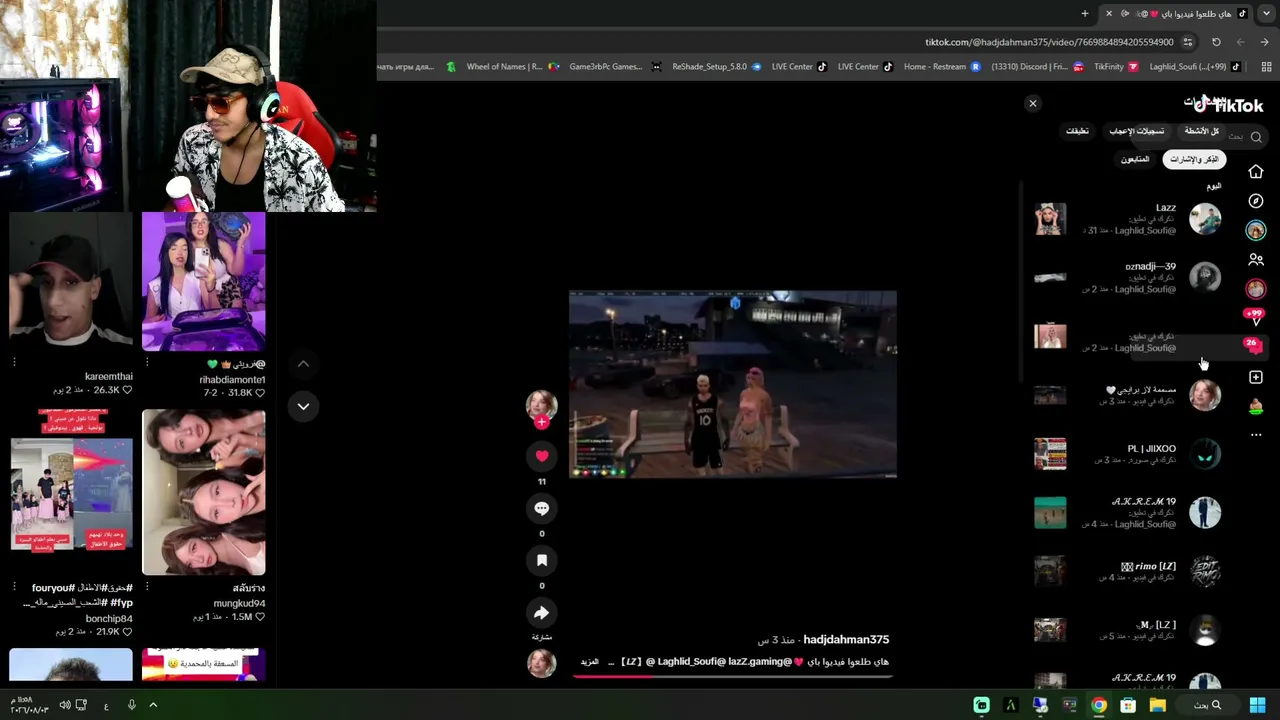Click the TikTok search magnifier icon
Viewport: 1280px width, 720px height.
click(x=1256, y=137)
